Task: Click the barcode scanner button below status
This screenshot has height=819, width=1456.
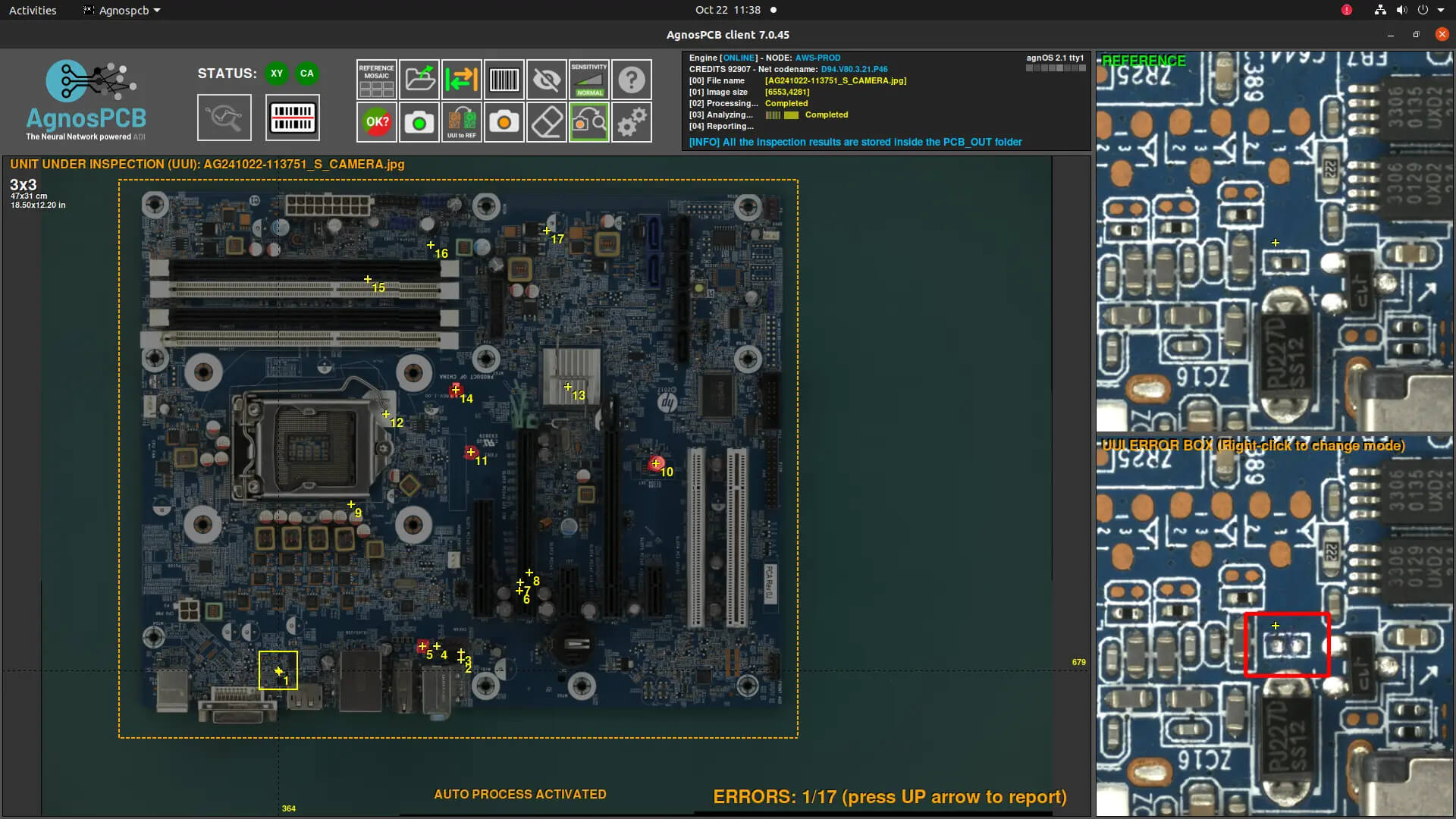Action: pos(293,118)
